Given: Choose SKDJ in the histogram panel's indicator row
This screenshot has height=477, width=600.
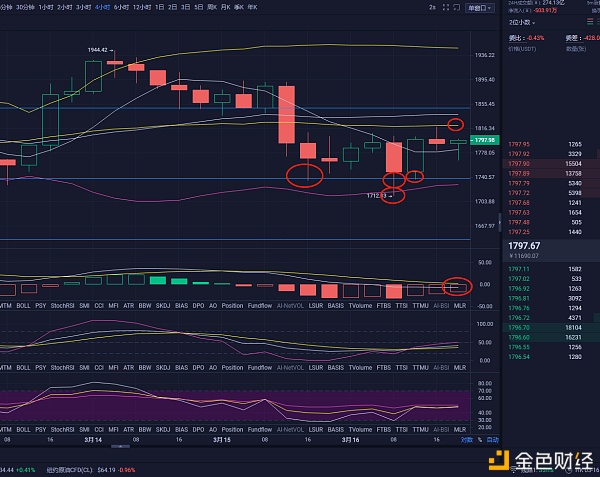Looking at the screenshot, I should [x=163, y=306].
